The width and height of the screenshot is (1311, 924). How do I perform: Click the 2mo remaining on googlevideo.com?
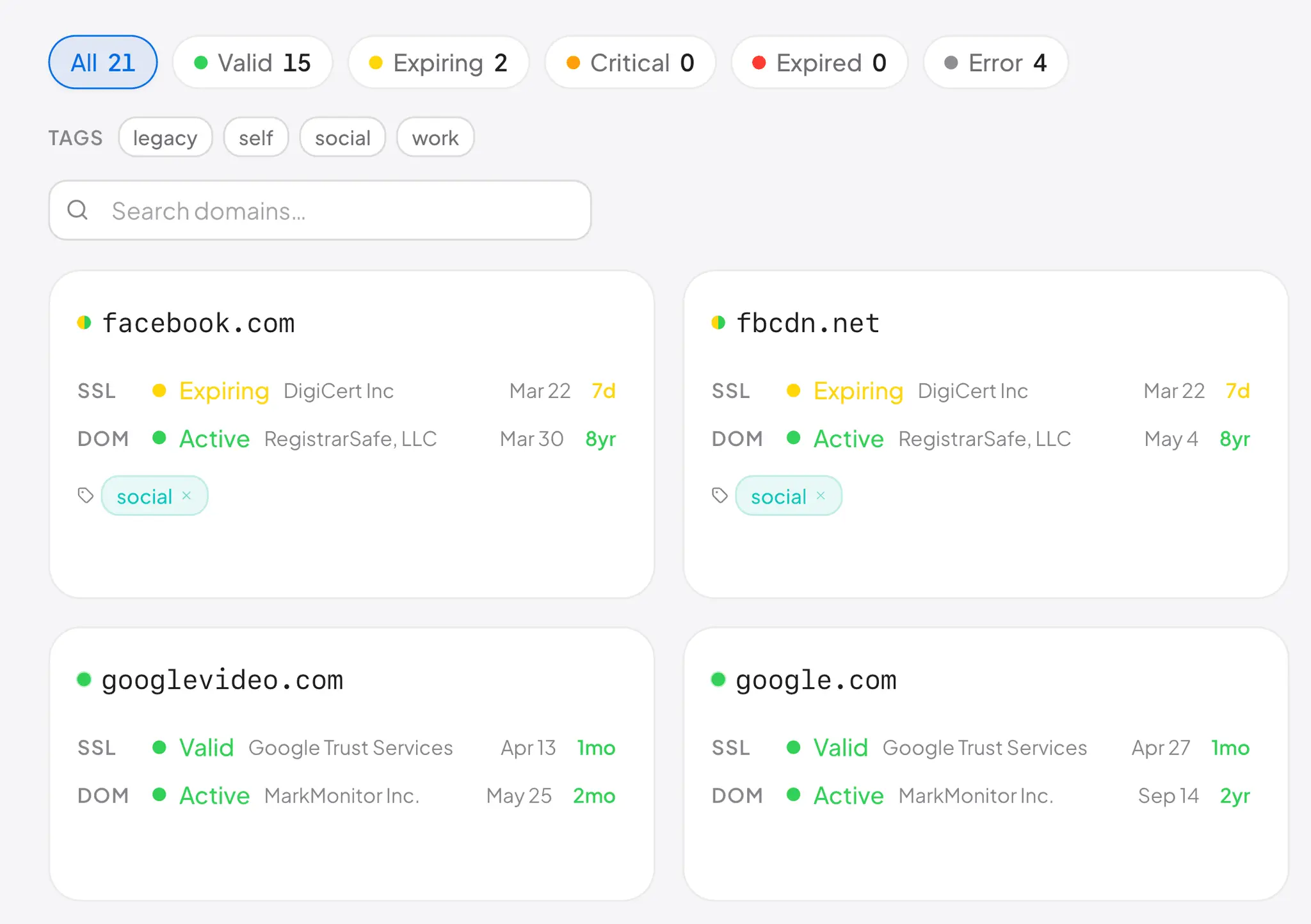[594, 795]
